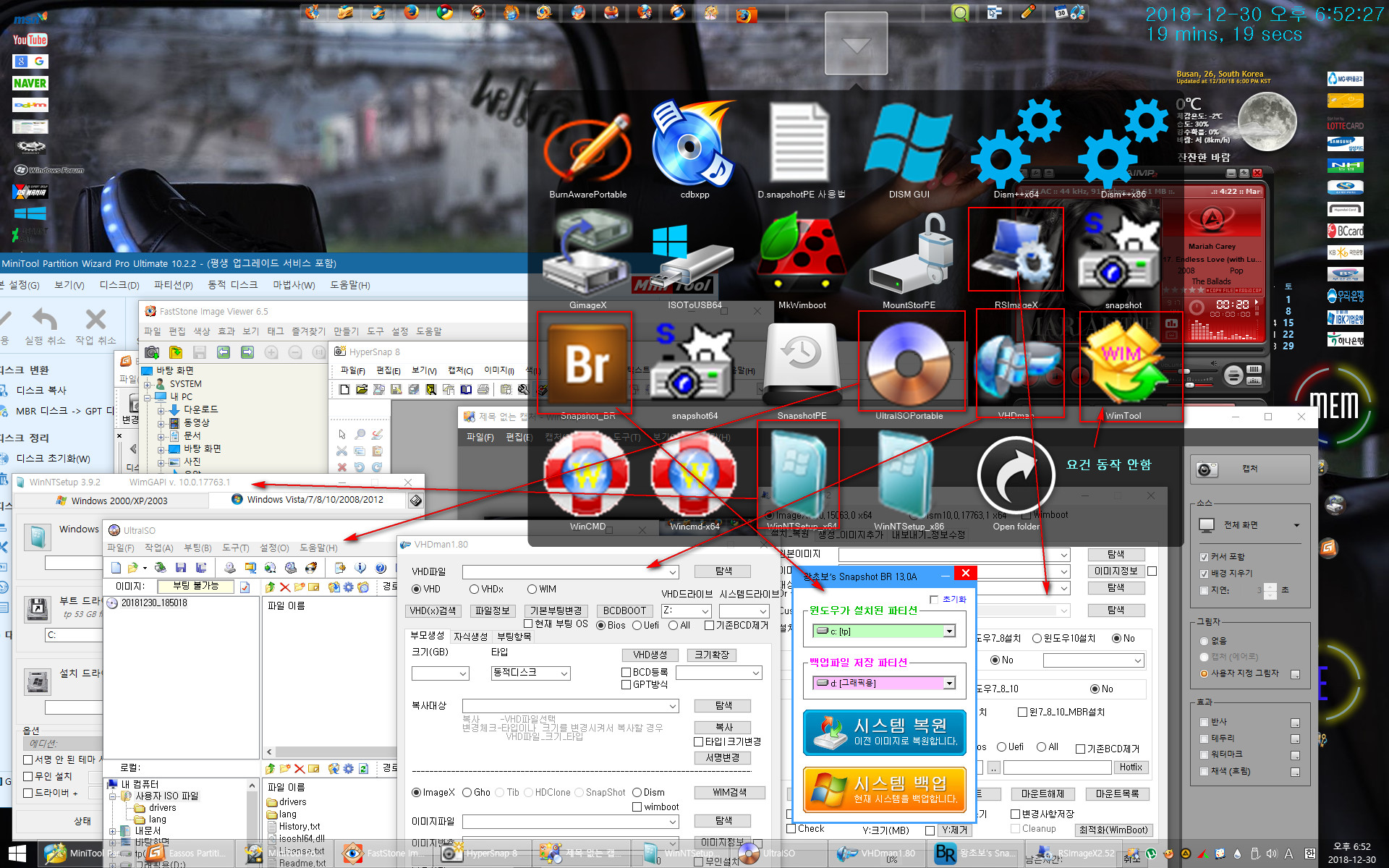Open MkWimboot ladybug icon

point(802,253)
